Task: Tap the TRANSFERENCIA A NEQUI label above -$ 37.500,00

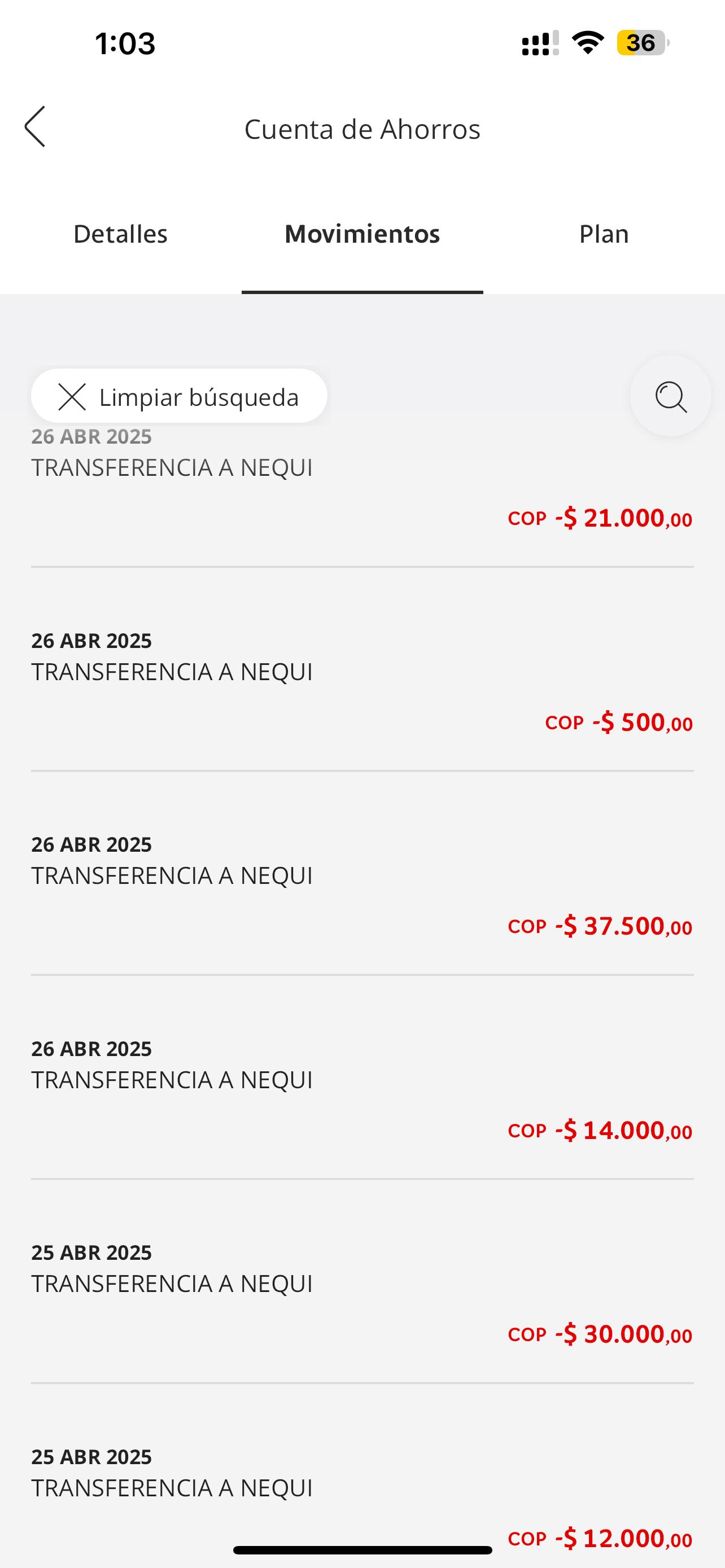Action: click(x=172, y=876)
